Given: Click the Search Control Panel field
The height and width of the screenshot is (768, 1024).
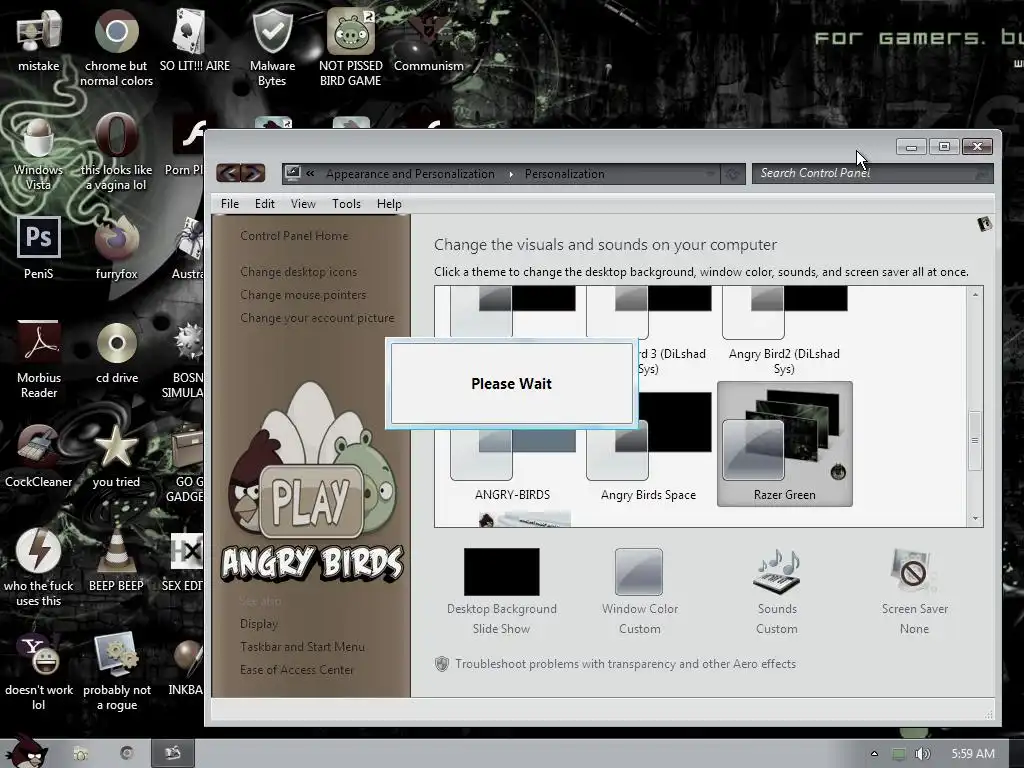Looking at the screenshot, I should click(872, 173).
